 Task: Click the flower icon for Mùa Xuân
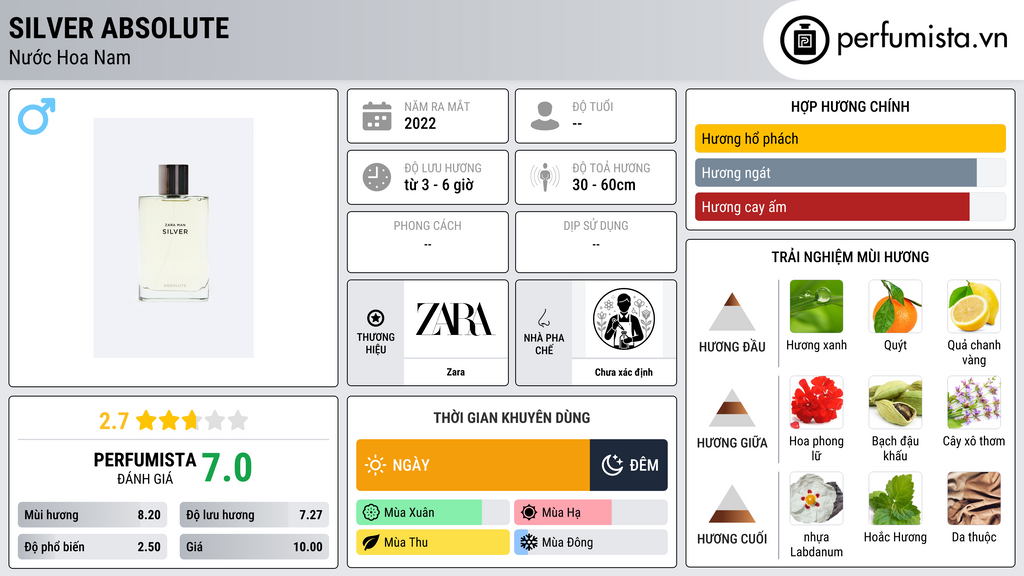(x=371, y=513)
